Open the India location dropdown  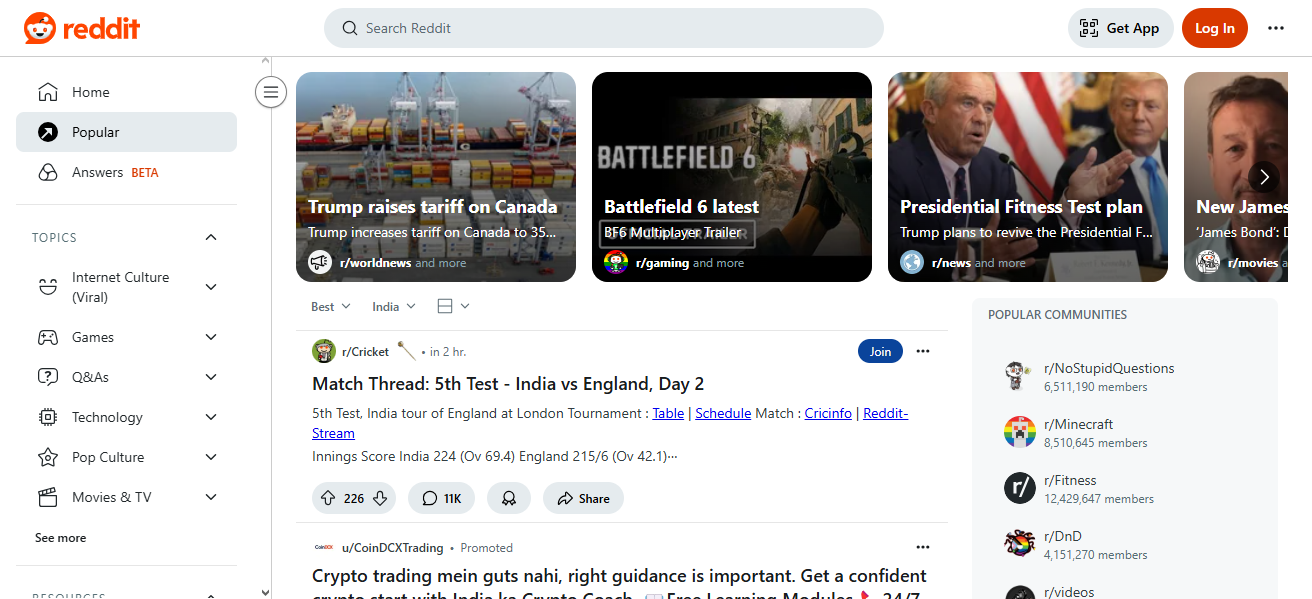tap(394, 306)
